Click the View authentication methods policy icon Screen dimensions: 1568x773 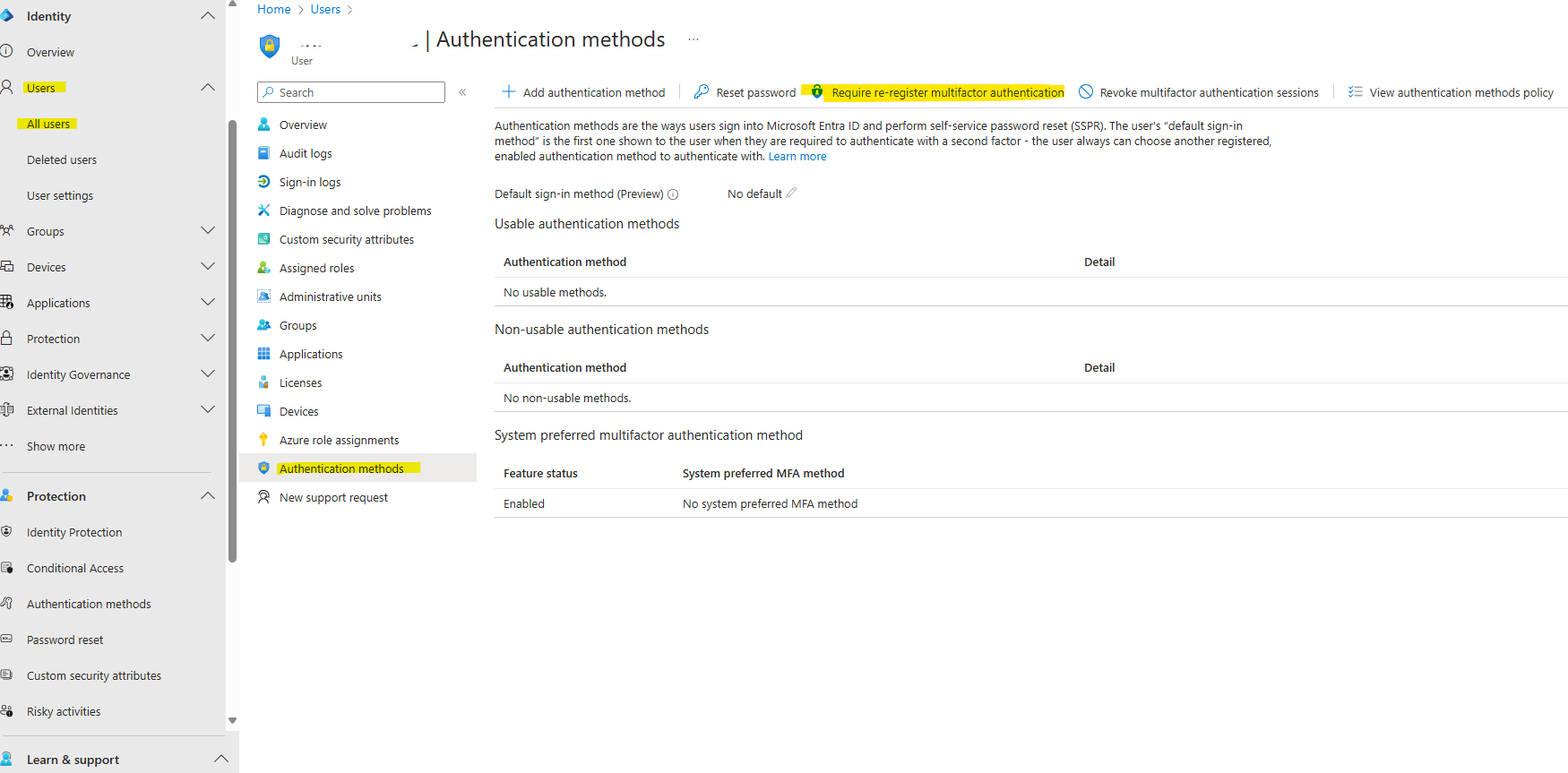[1356, 91]
